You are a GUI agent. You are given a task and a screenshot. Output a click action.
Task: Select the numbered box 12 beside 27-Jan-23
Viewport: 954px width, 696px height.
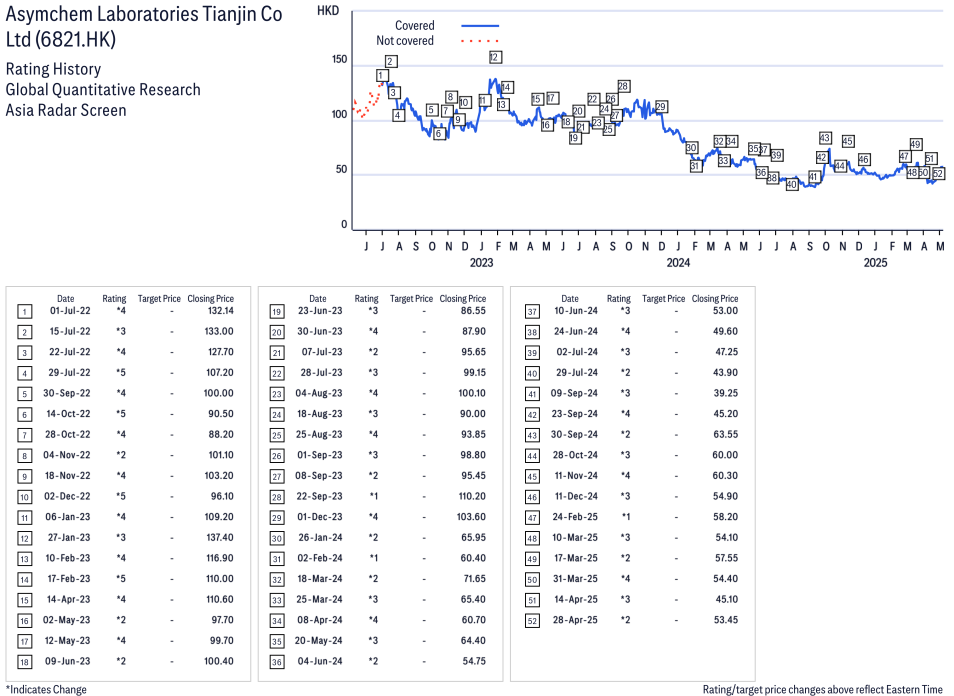click(x=24, y=539)
